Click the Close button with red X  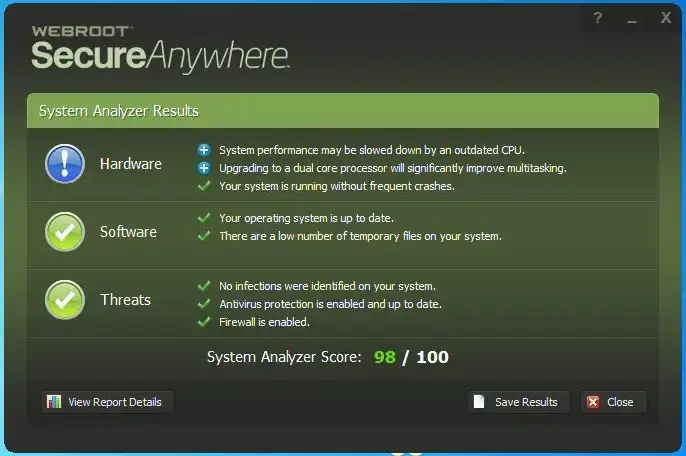(x=613, y=402)
